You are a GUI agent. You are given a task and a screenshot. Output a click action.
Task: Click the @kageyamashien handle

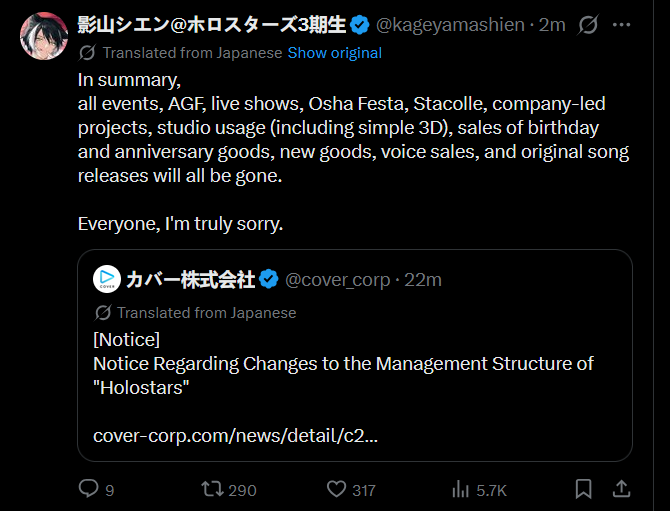pos(450,25)
